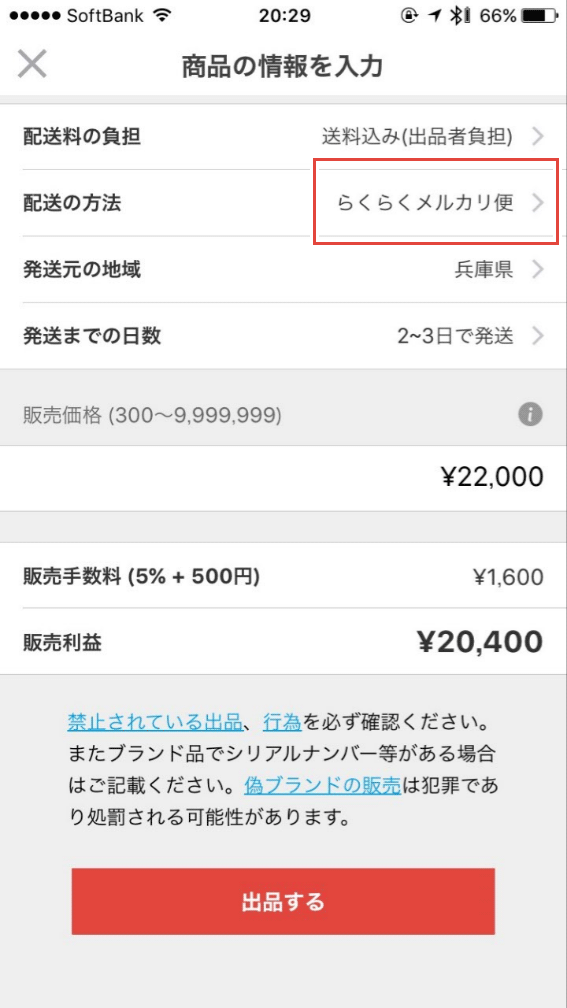Open the 配送の方法 chevron arrow

[x=538, y=203]
